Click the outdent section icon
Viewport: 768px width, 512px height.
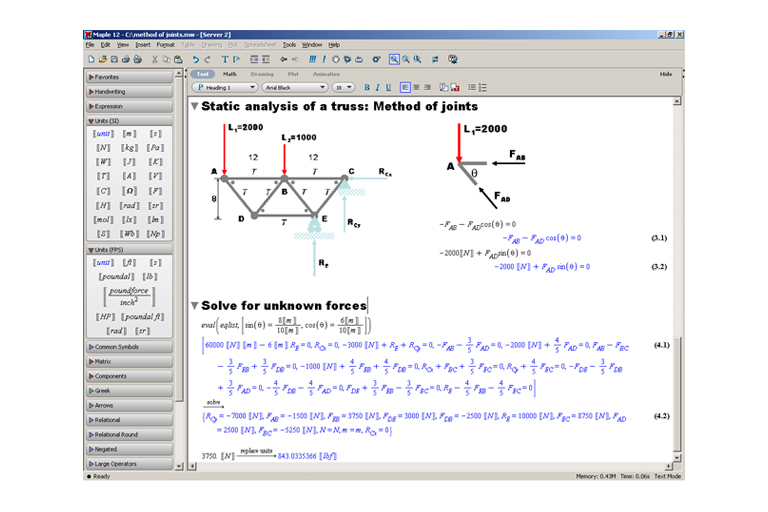pyautogui.click(x=266, y=59)
